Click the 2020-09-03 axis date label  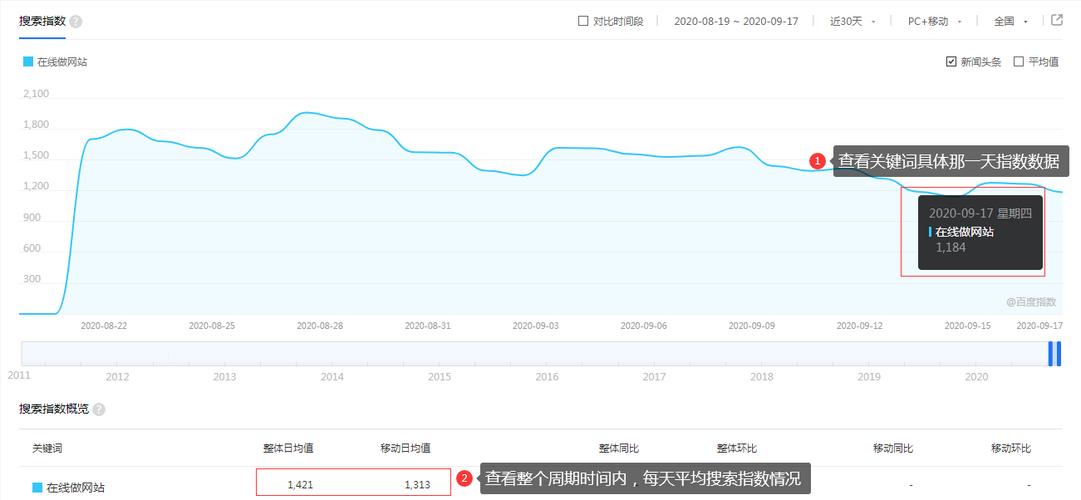536,326
